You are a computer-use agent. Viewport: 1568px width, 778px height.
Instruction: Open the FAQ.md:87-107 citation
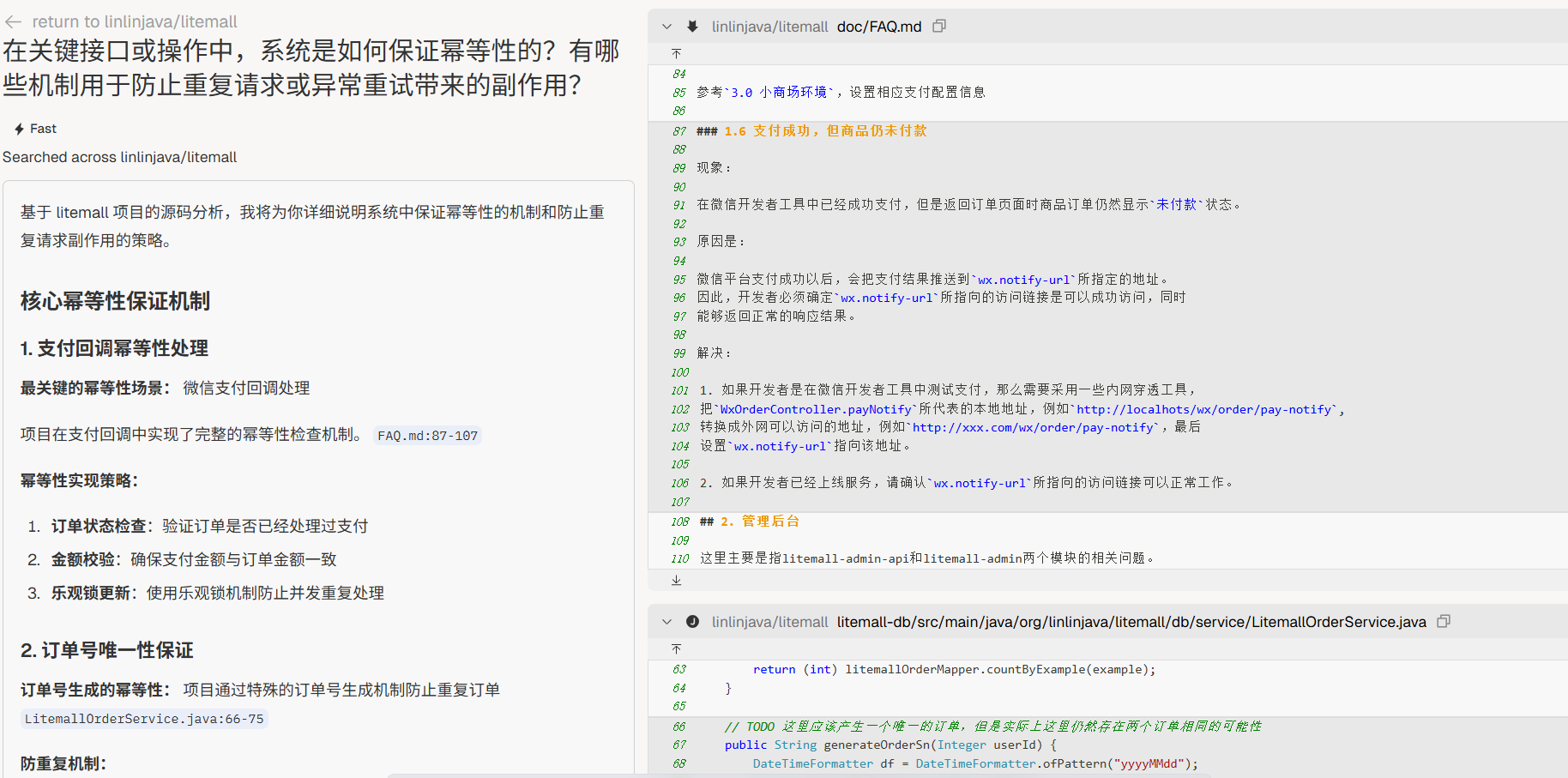428,436
